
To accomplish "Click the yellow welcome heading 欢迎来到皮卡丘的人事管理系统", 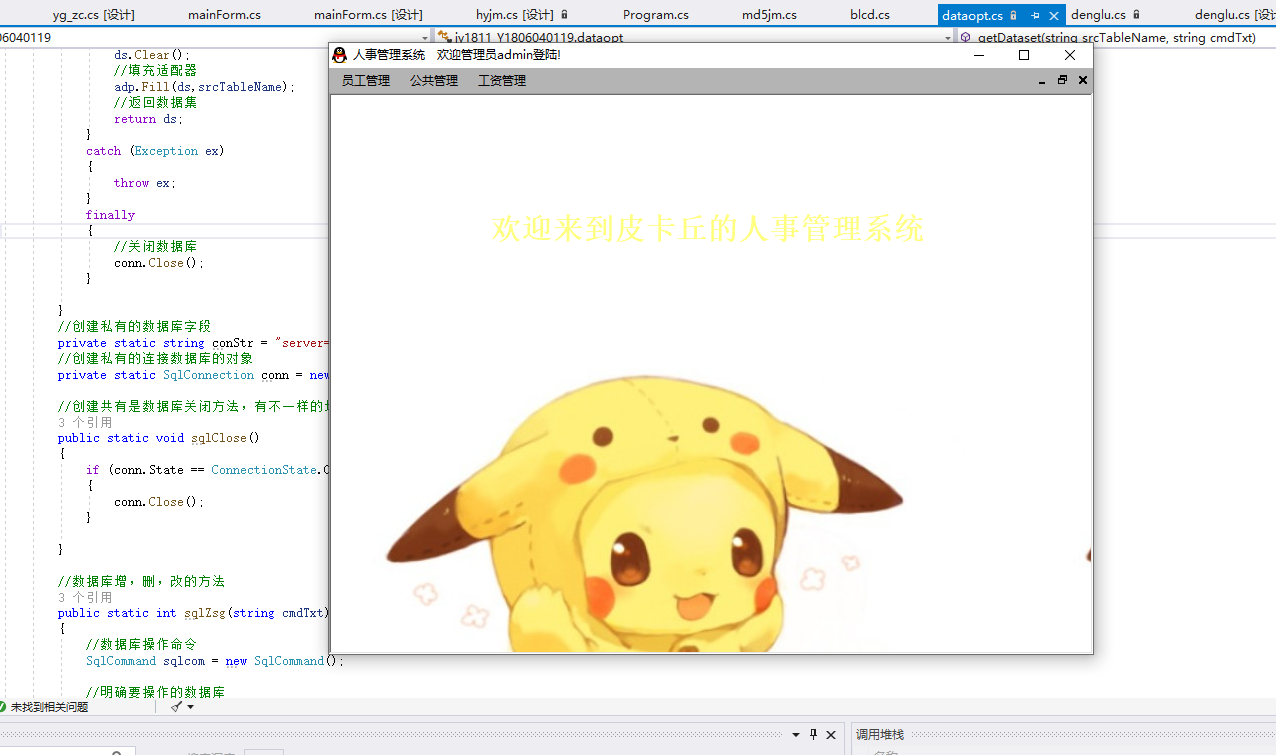I will click(x=708, y=228).
